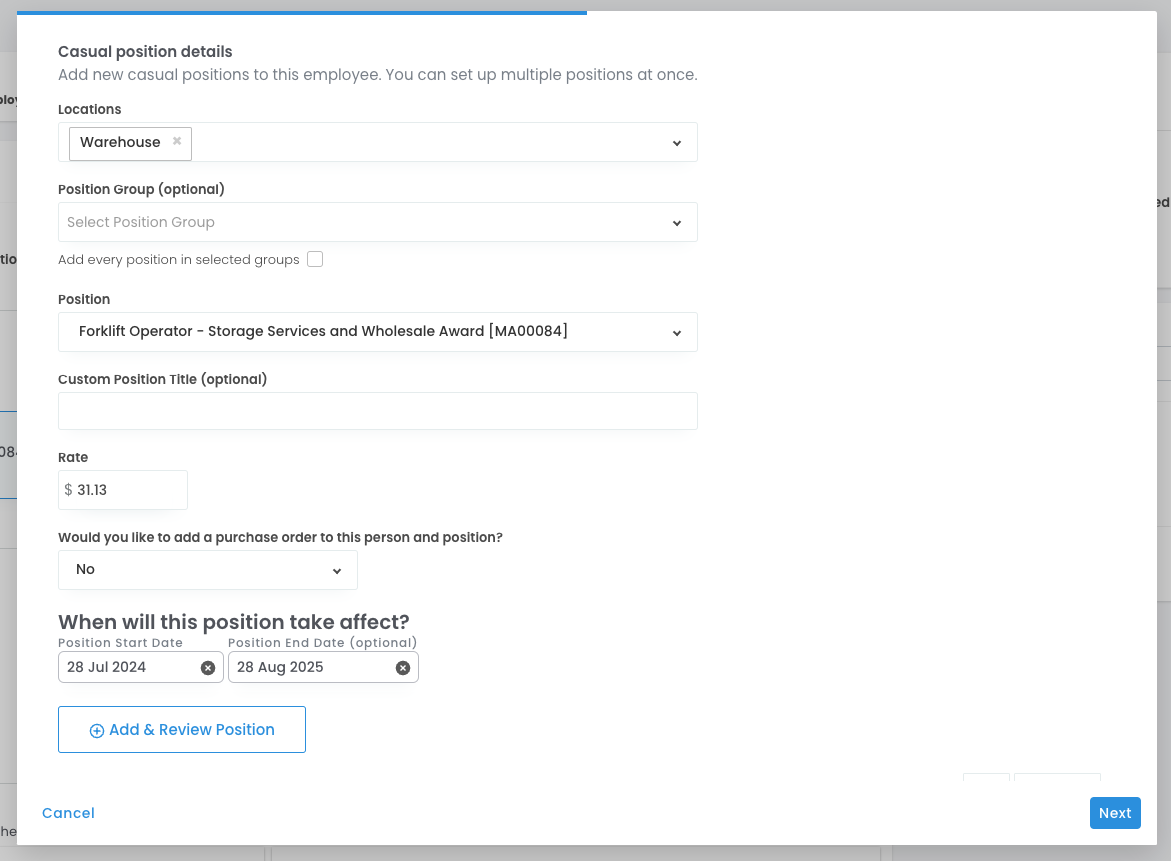Screen dimensions: 1171x861
Task: Open the Forklift Operator position dropdown
Action: pos(377,332)
